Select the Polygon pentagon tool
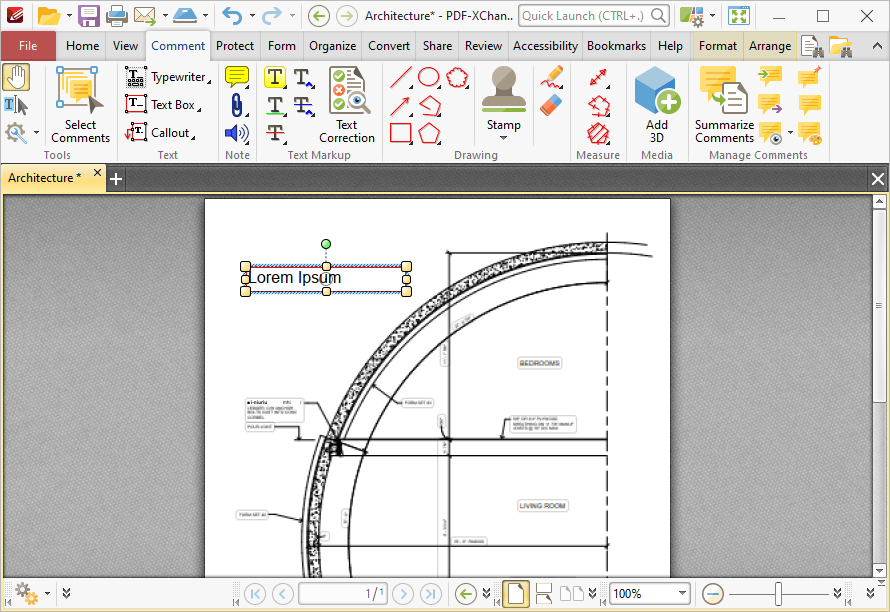890x612 pixels. tap(429, 133)
